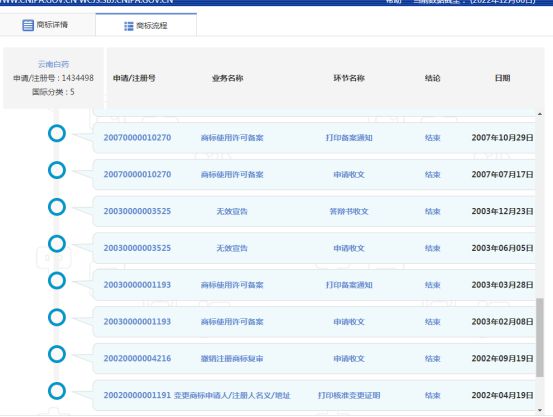The height and width of the screenshot is (417, 553).
Task: Click timeline circle for 2003年06月05日 entry
Action: [x=57, y=244]
